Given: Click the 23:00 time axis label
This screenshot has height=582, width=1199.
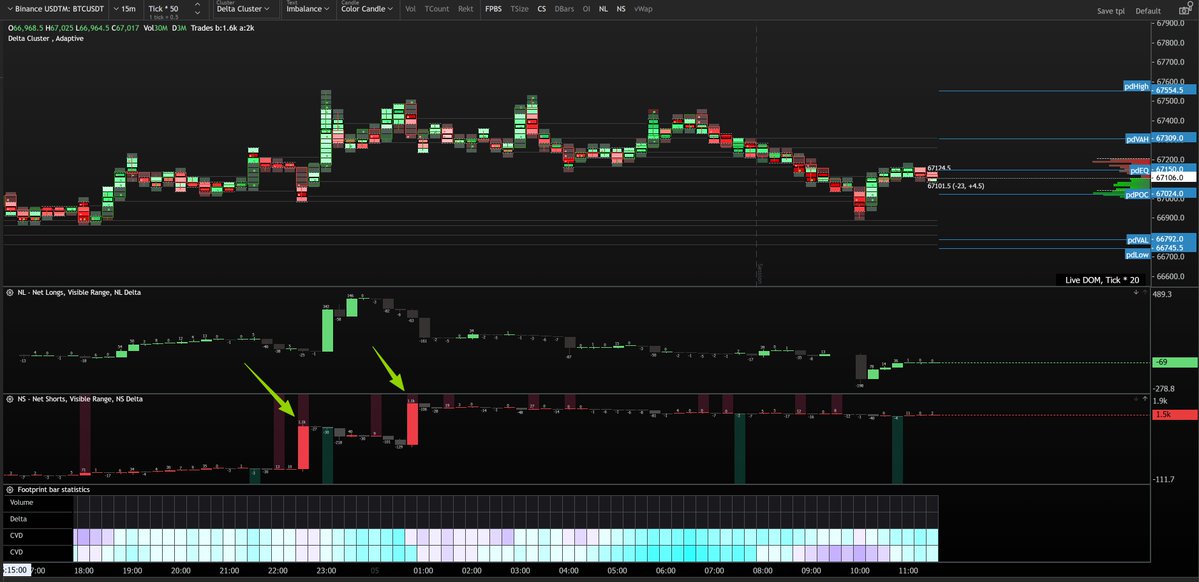Looking at the screenshot, I should point(327,571).
